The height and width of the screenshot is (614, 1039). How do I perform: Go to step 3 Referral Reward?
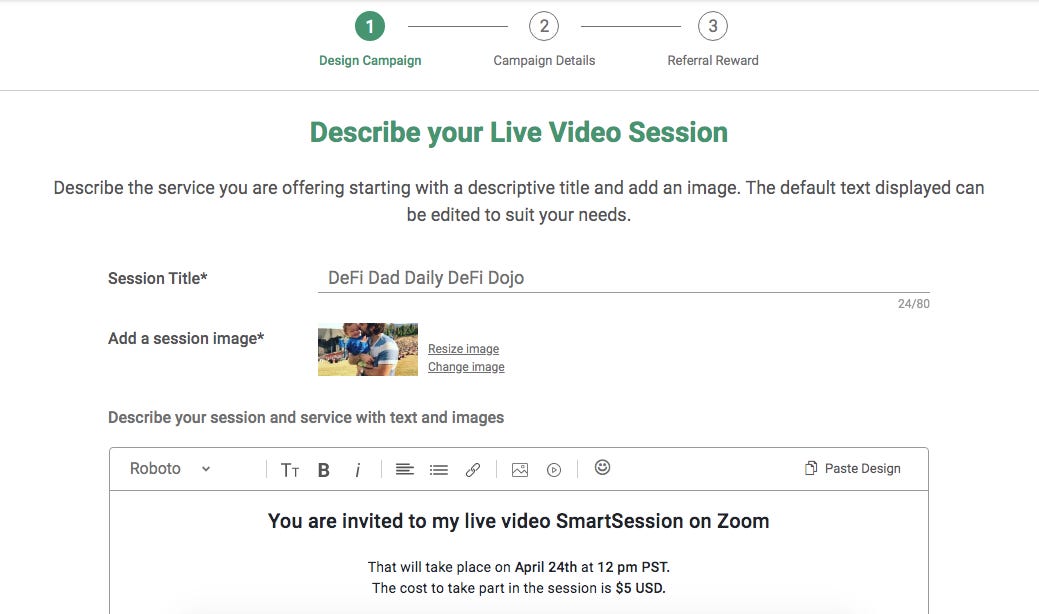tap(713, 27)
